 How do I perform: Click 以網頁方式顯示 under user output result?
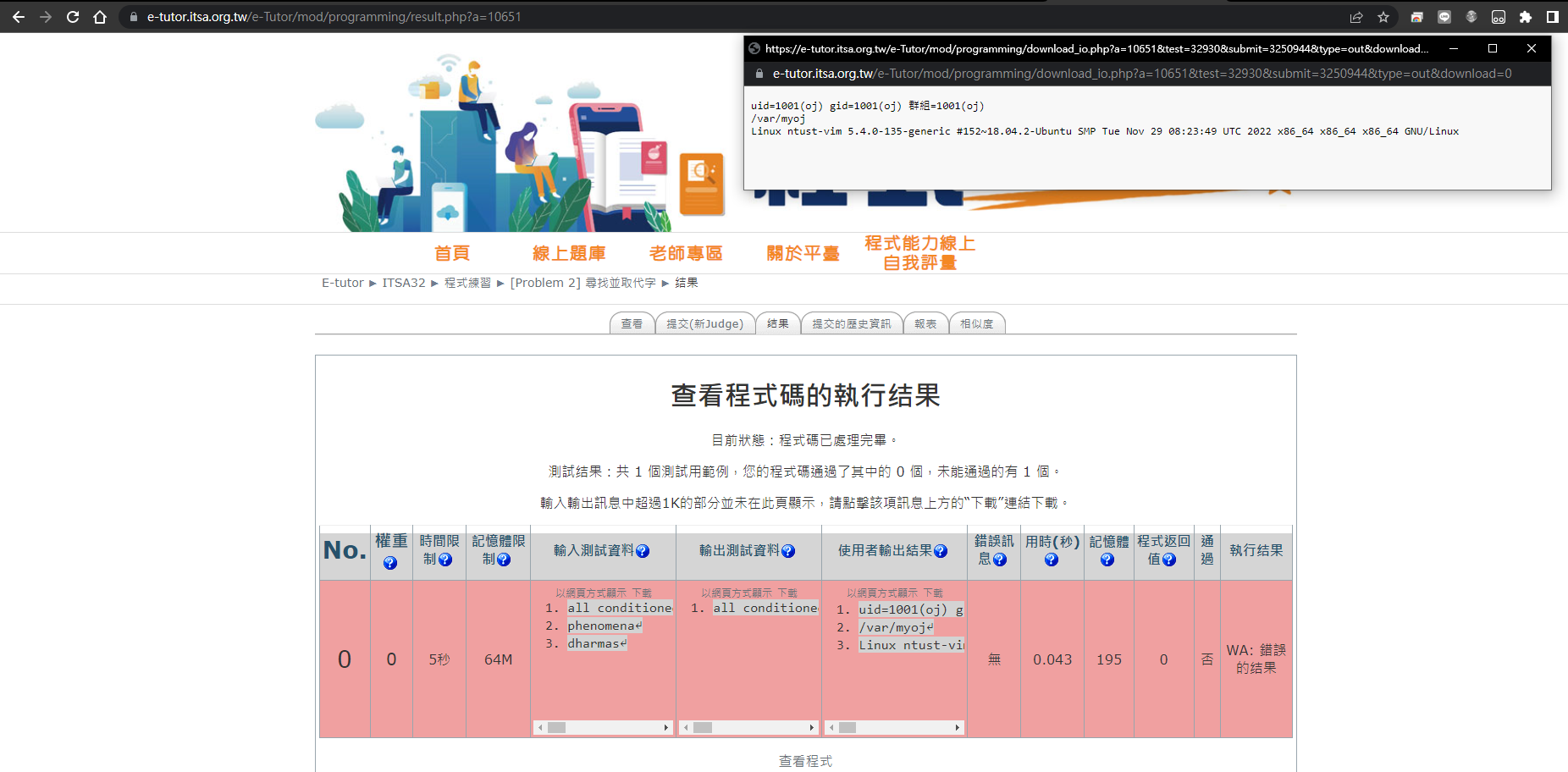pyautogui.click(x=882, y=593)
